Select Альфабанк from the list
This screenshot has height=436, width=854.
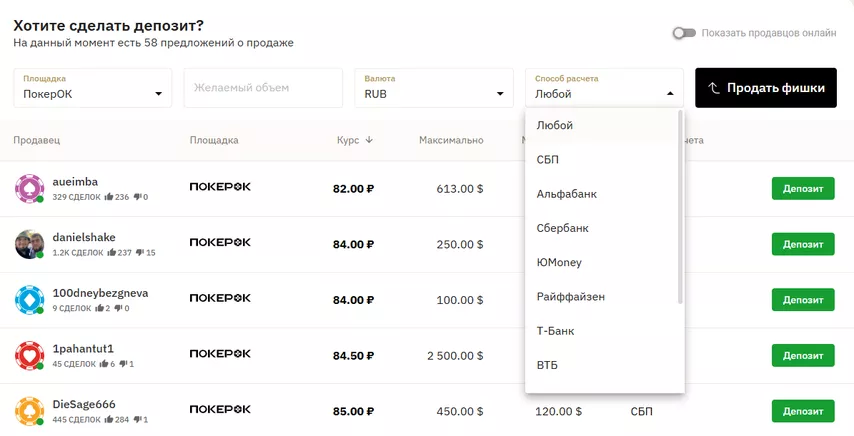click(x=566, y=194)
